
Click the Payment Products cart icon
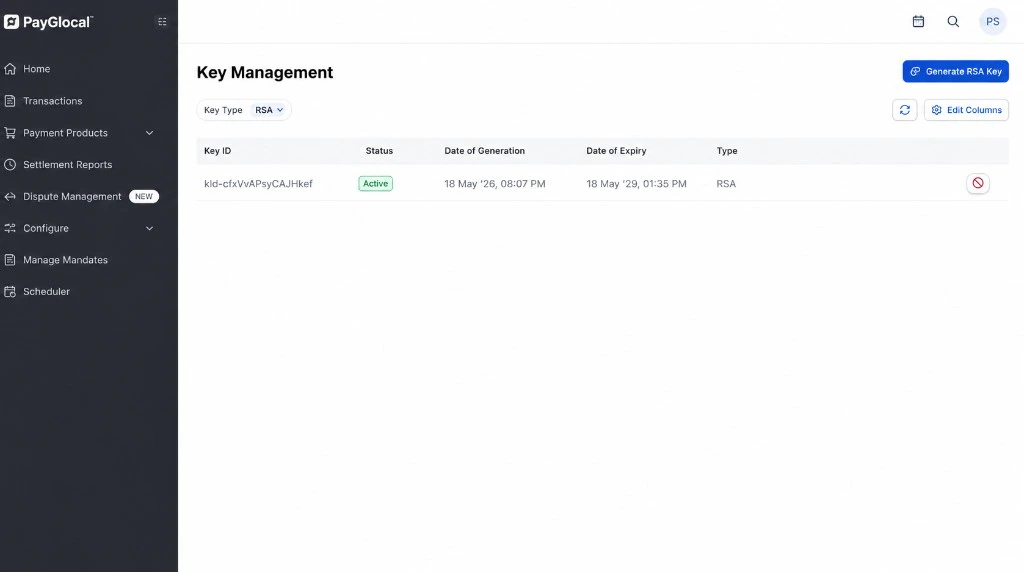[x=10, y=133]
